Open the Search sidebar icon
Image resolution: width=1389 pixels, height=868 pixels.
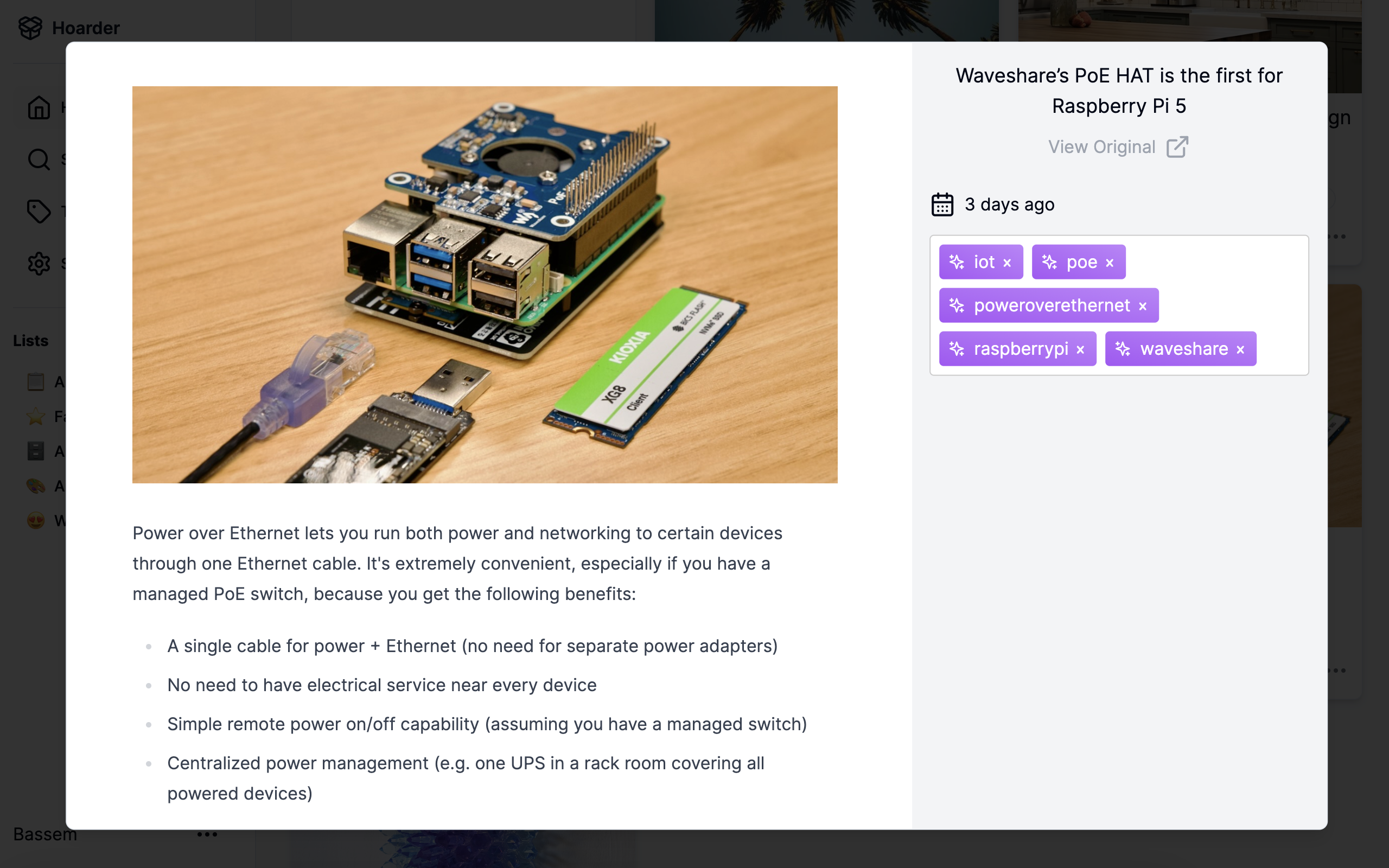pyautogui.click(x=39, y=159)
